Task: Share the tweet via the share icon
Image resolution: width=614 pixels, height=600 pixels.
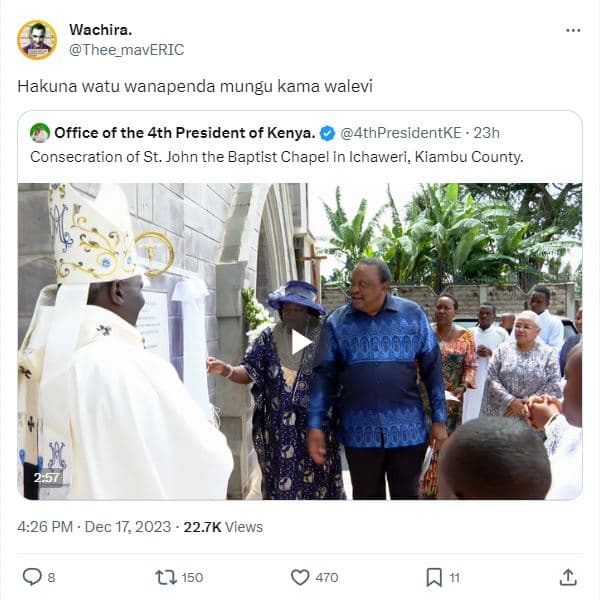Action: [x=568, y=577]
